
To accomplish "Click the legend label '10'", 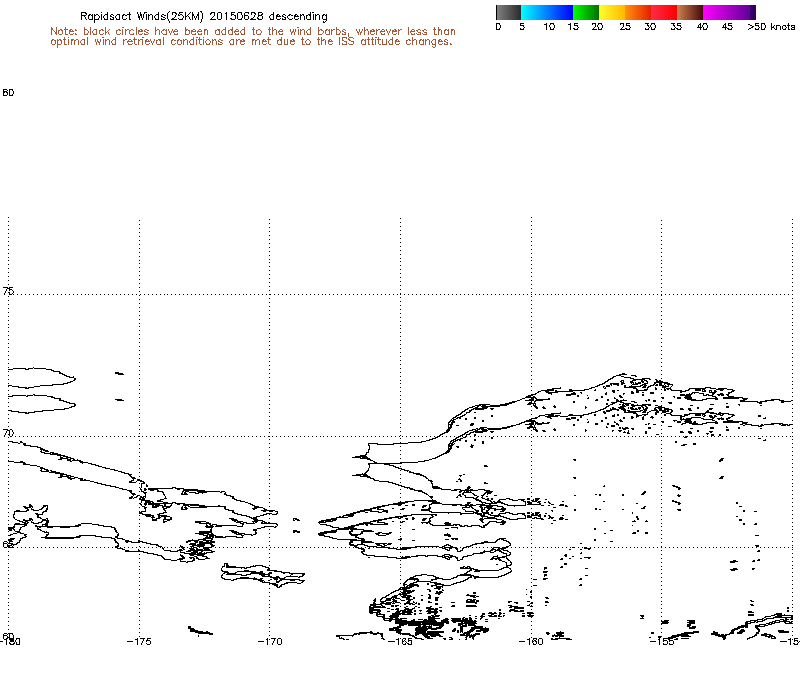I will click(549, 27).
